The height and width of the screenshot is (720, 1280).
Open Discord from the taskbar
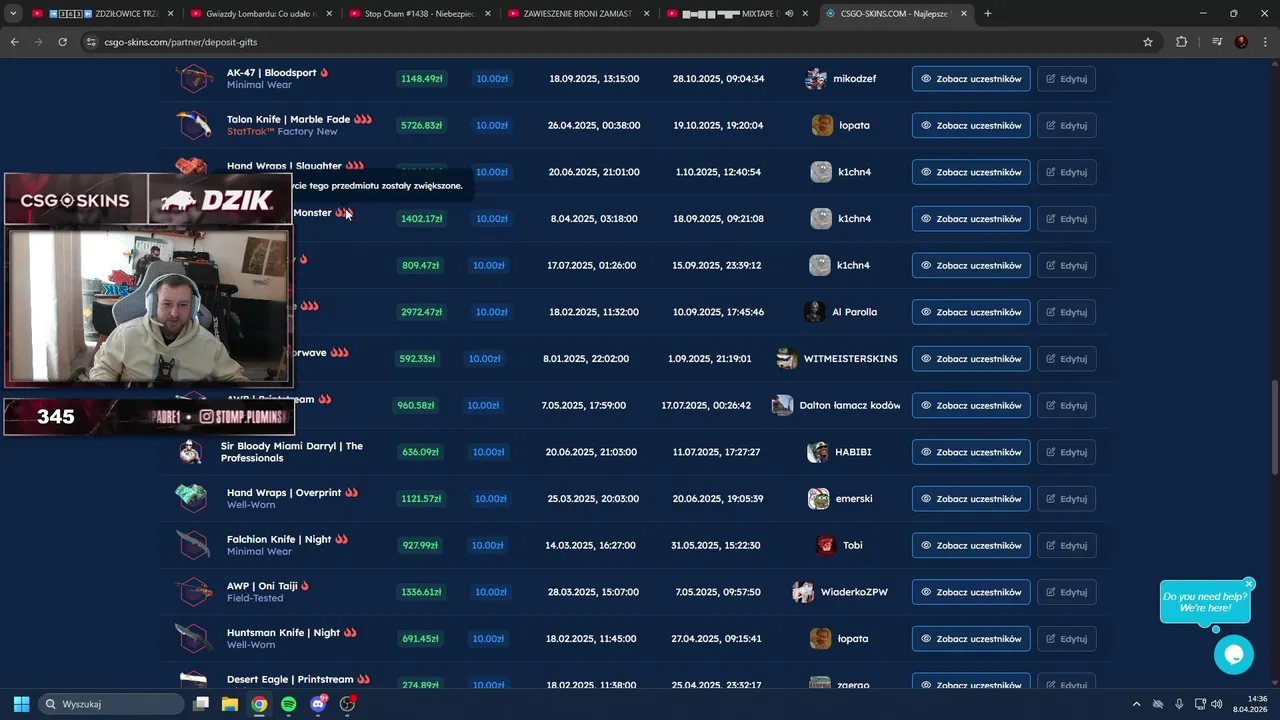318,704
